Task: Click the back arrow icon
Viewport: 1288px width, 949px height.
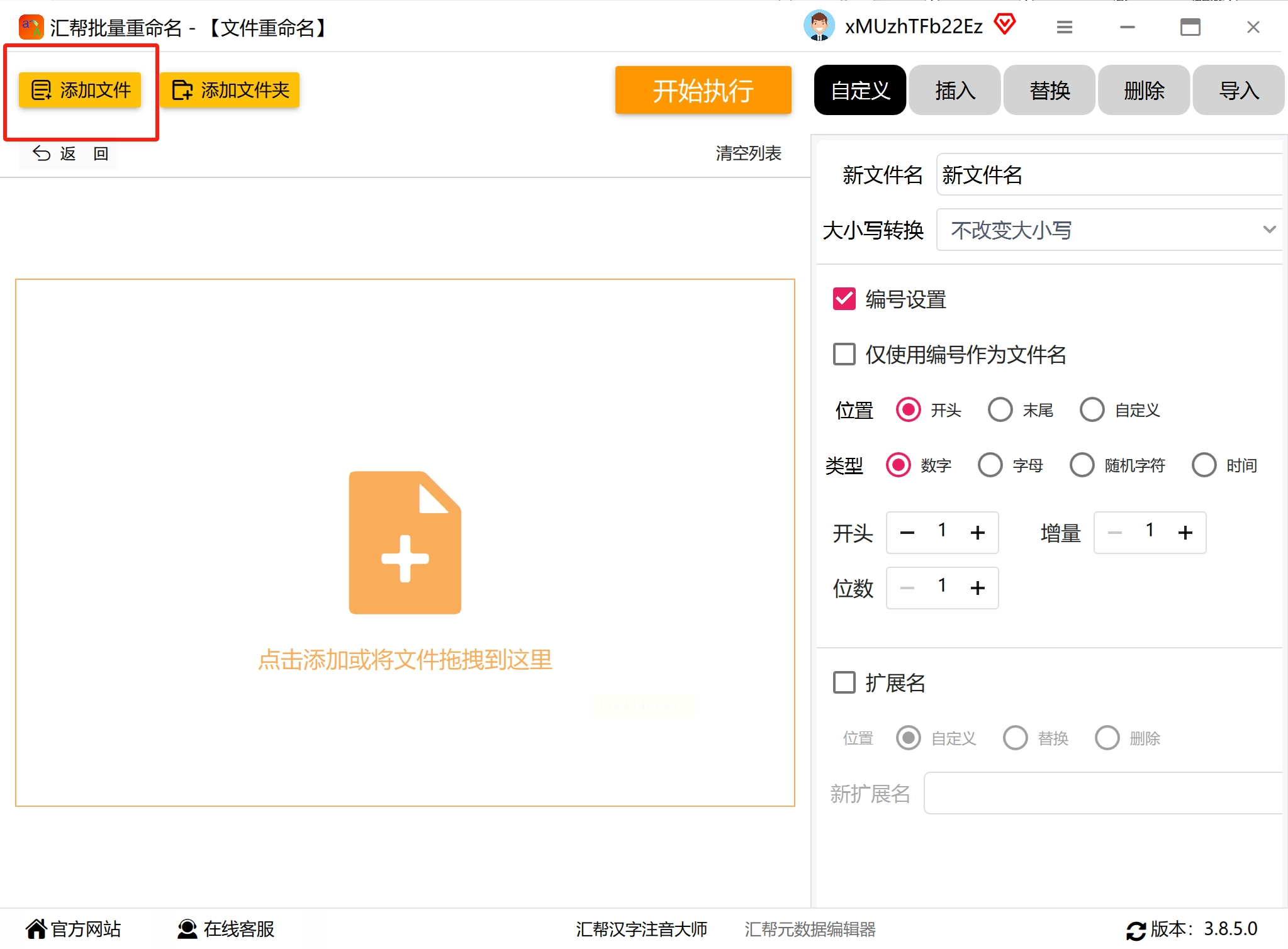Action: coord(42,153)
